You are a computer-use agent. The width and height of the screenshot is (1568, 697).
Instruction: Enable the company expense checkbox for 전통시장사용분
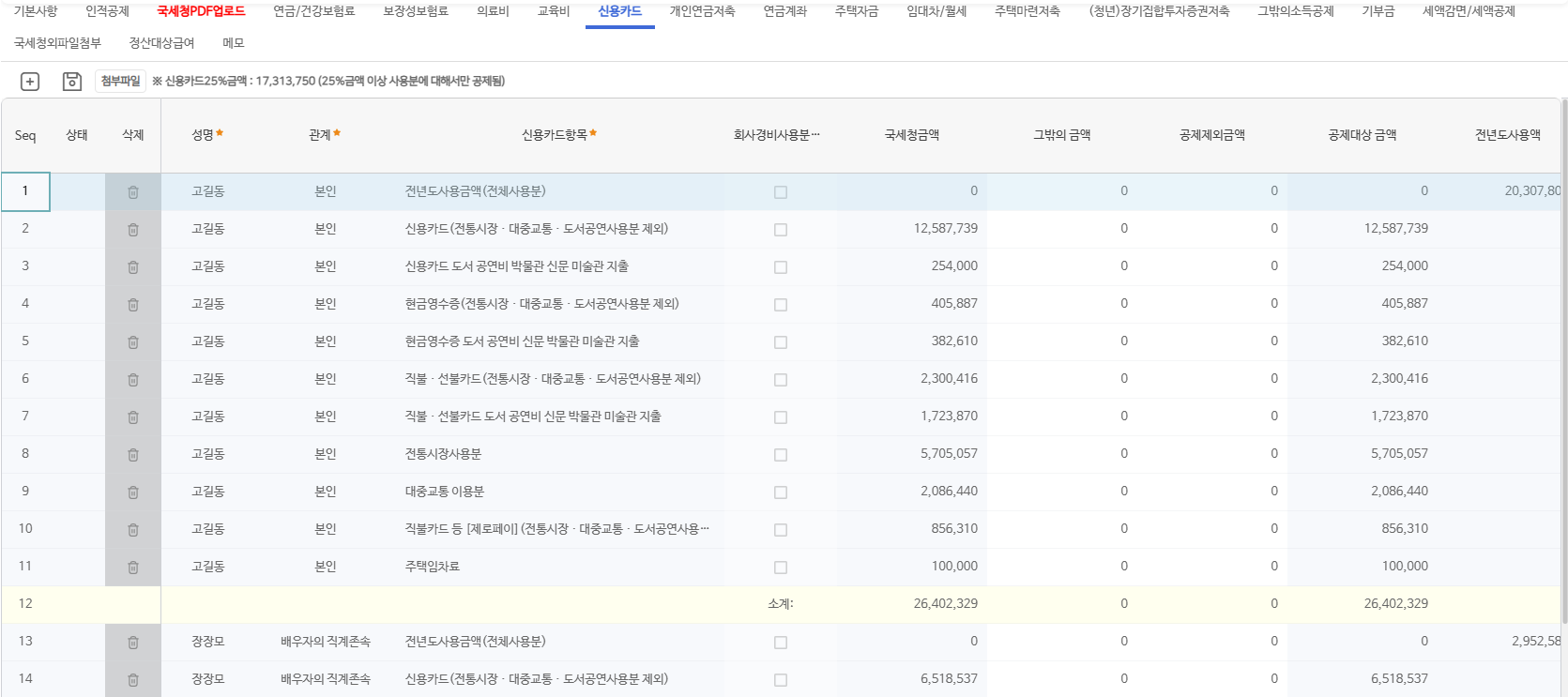click(x=781, y=455)
